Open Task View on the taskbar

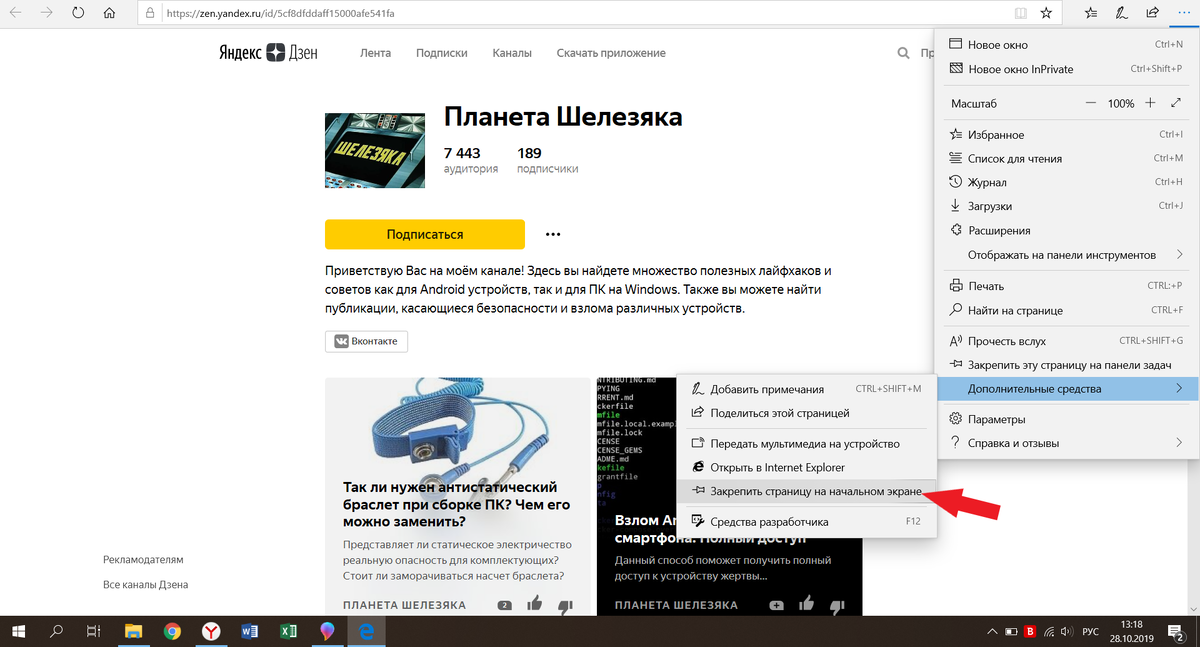pos(93,631)
